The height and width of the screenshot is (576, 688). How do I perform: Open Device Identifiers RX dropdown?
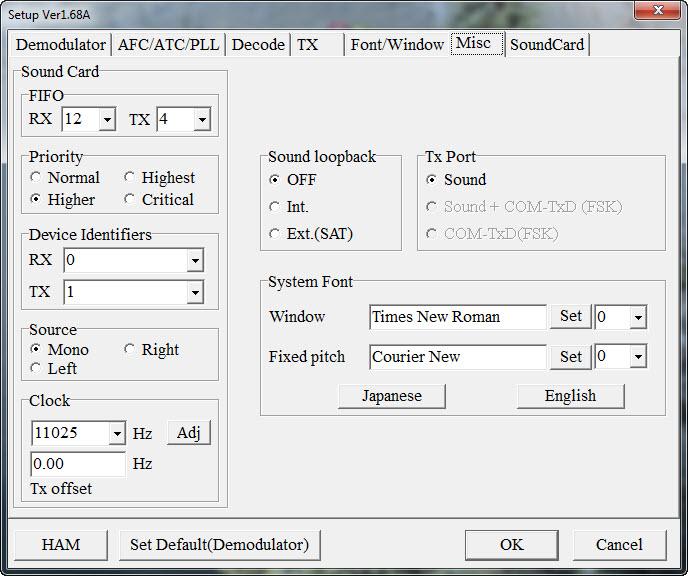tap(194, 261)
